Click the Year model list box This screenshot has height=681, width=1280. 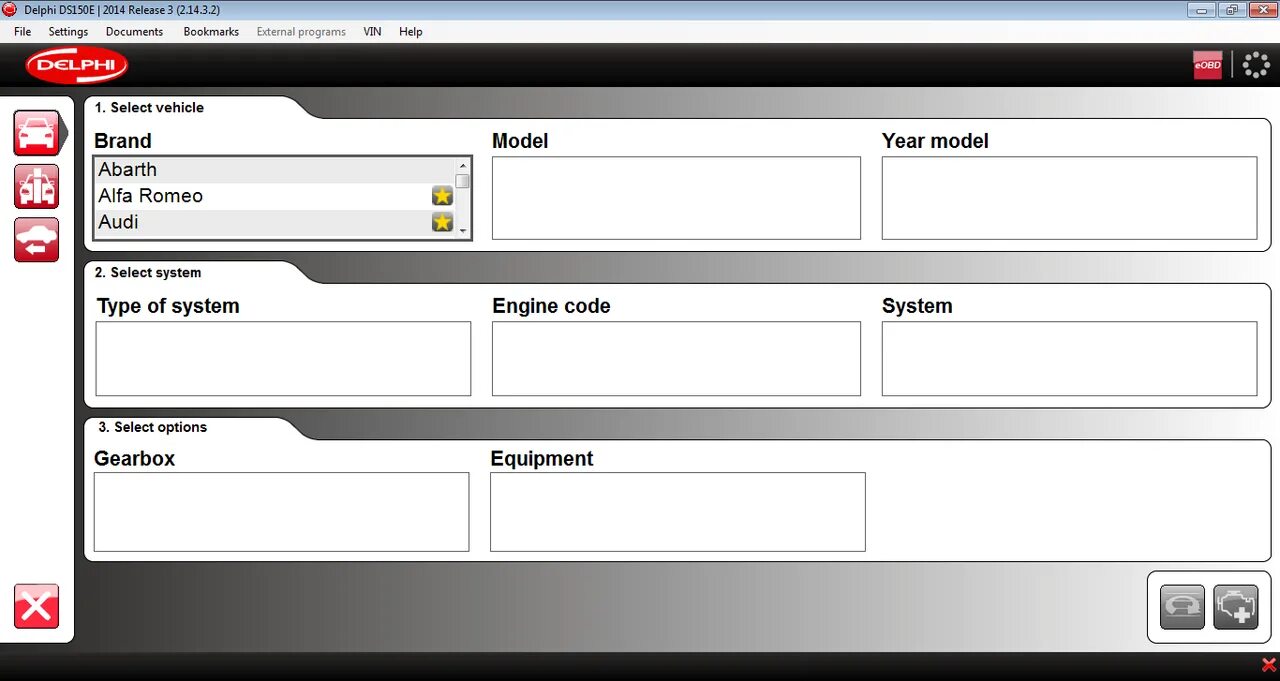pos(1069,198)
